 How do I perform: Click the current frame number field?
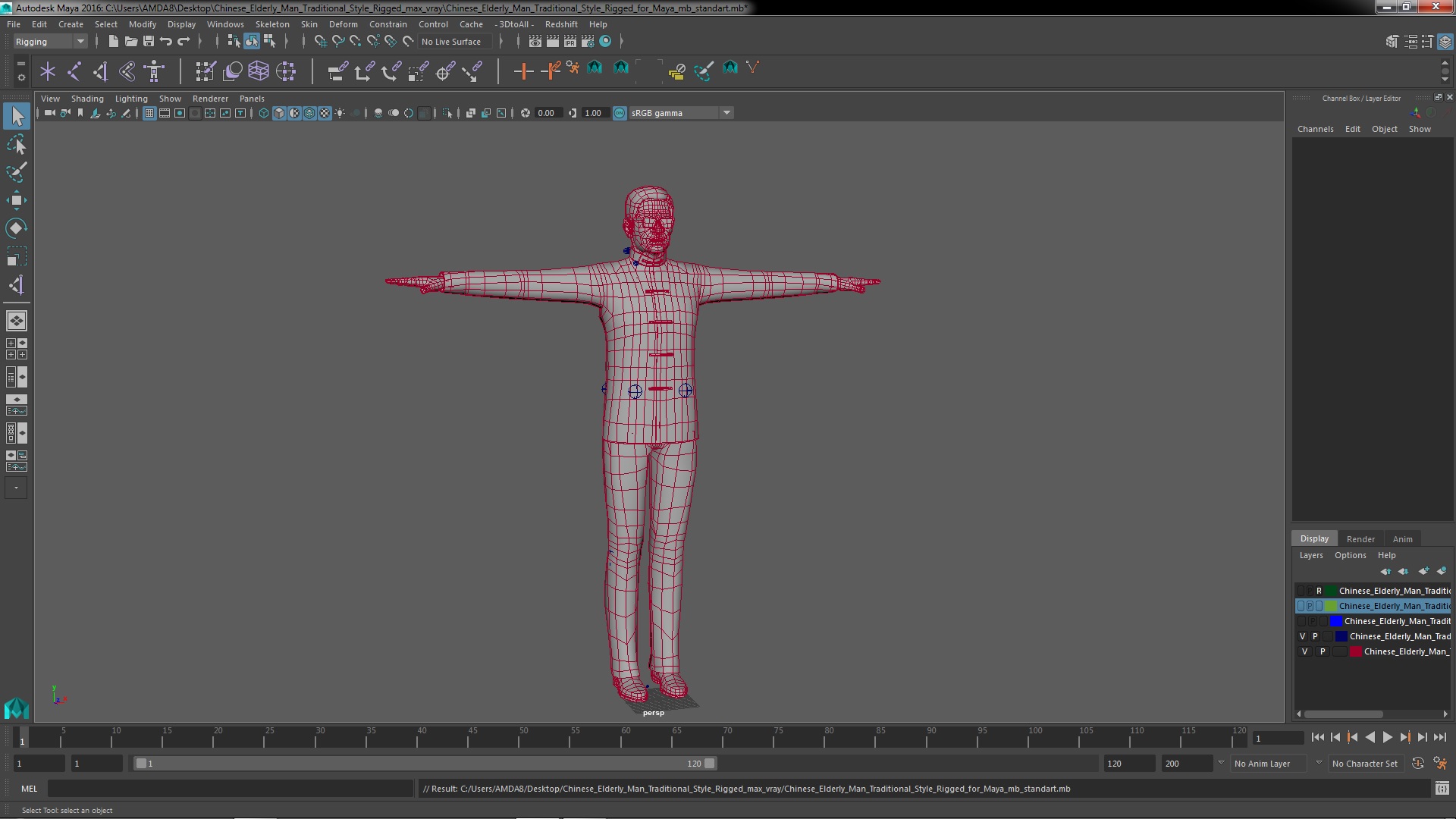(1278, 738)
